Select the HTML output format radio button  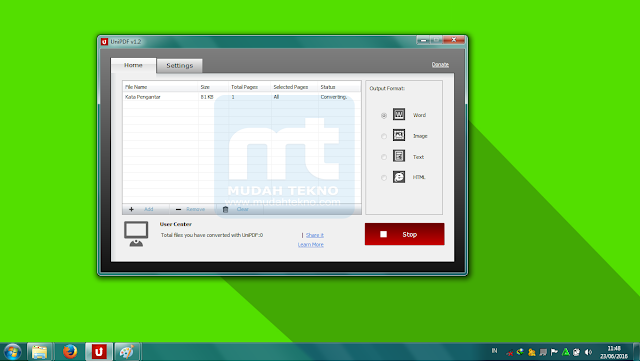pos(384,178)
